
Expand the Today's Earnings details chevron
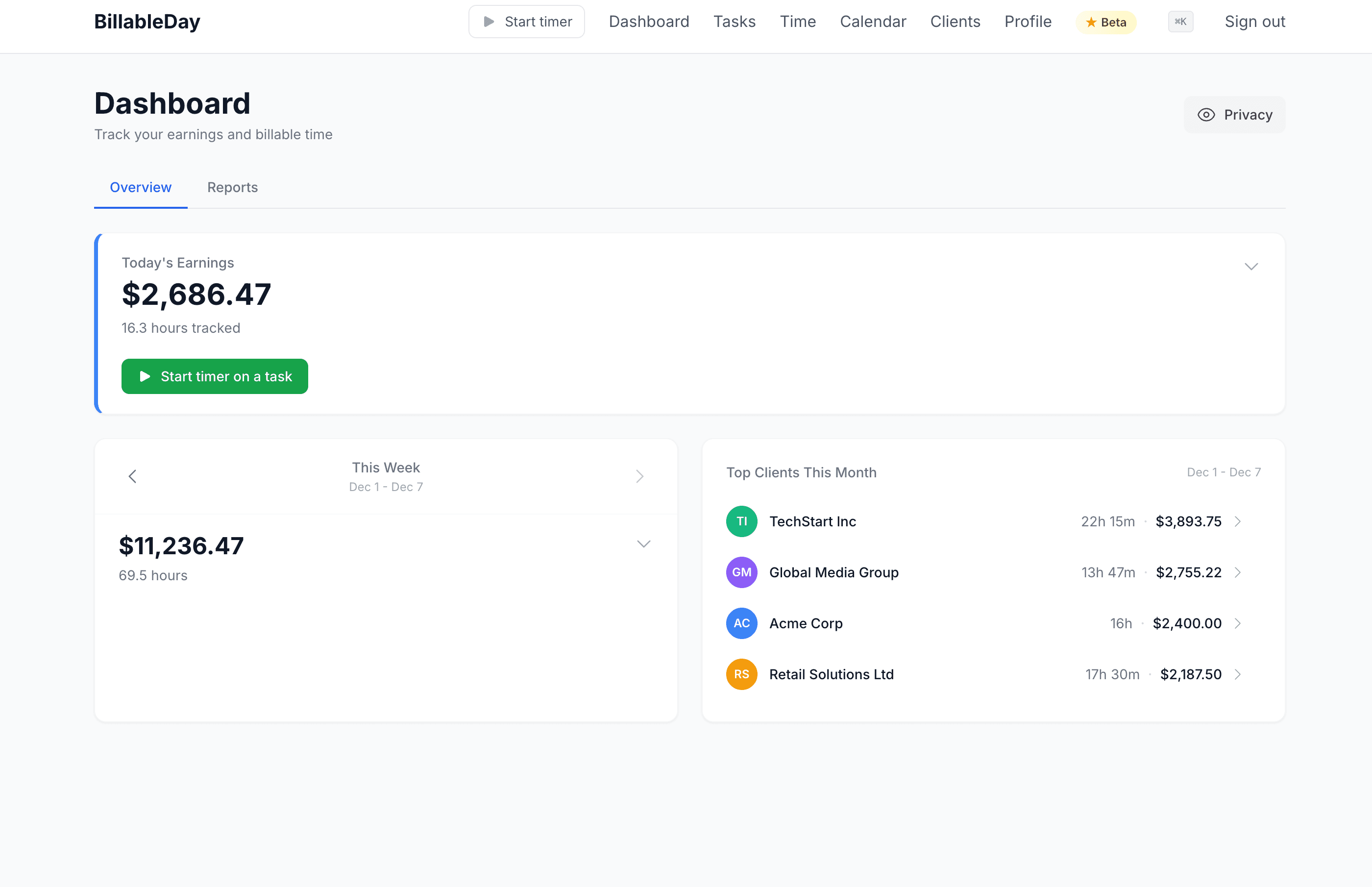coord(1250,266)
